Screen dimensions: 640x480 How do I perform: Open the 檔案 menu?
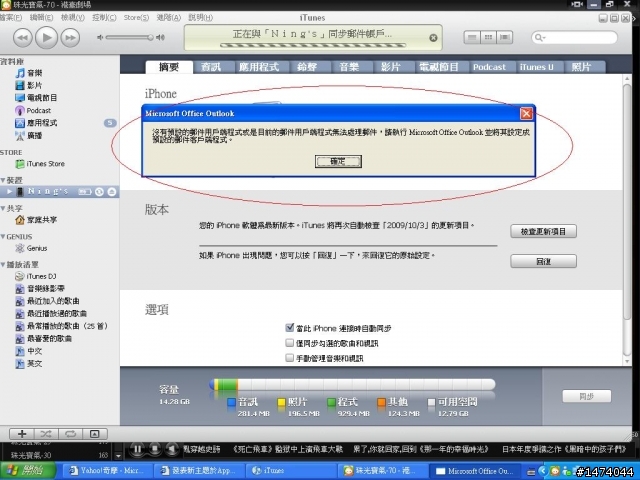[x=11, y=18]
